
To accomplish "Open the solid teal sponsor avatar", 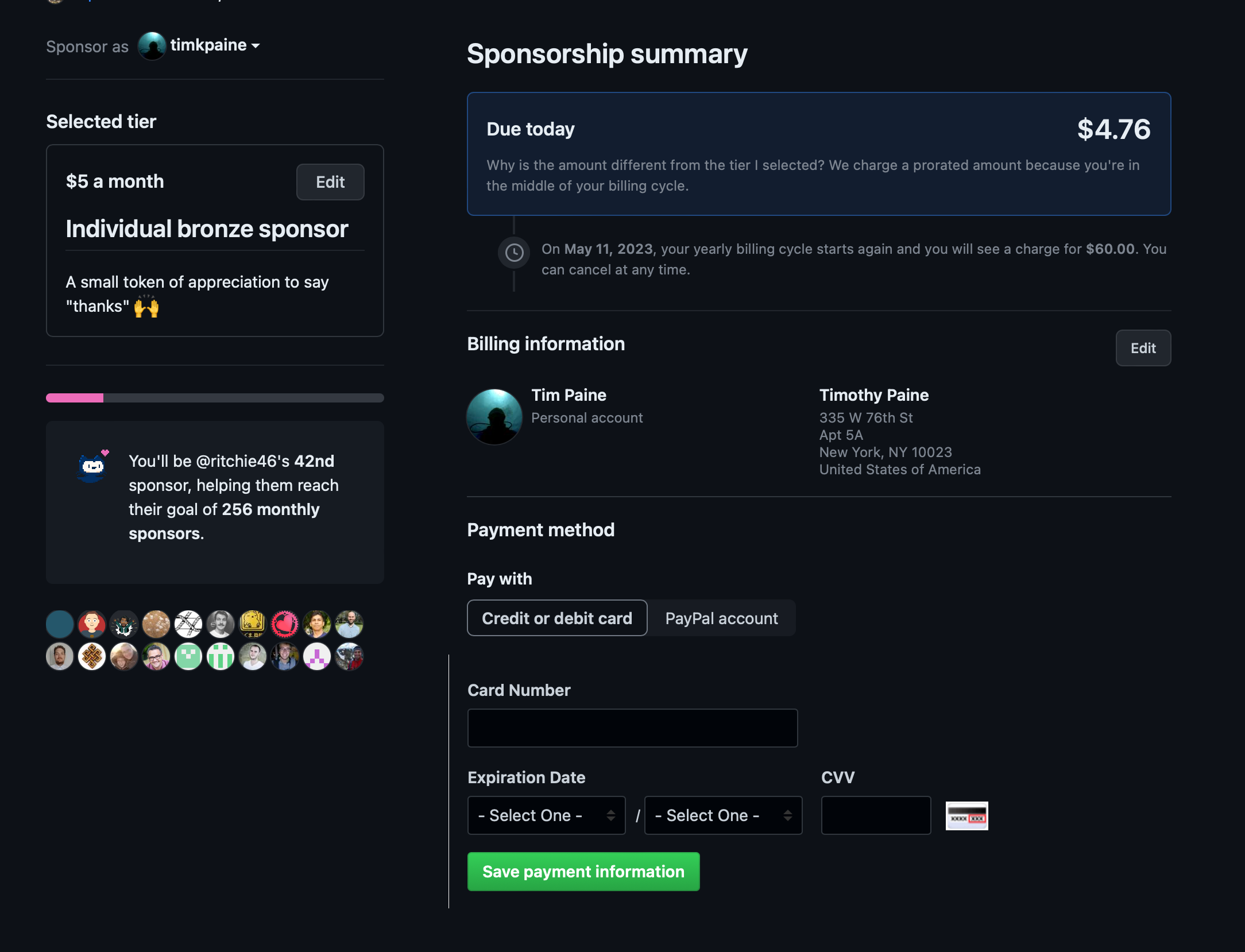I will (x=60, y=624).
